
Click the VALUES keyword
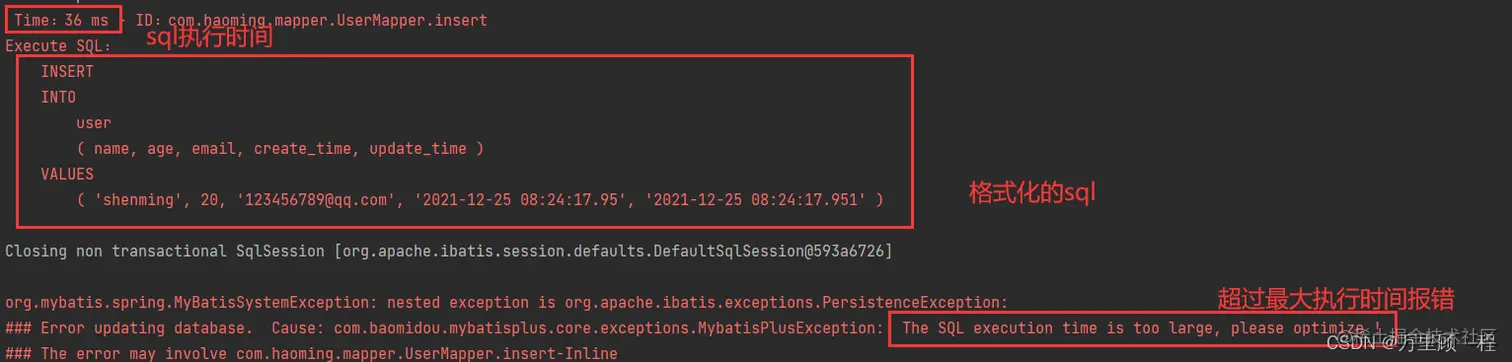pos(66,174)
